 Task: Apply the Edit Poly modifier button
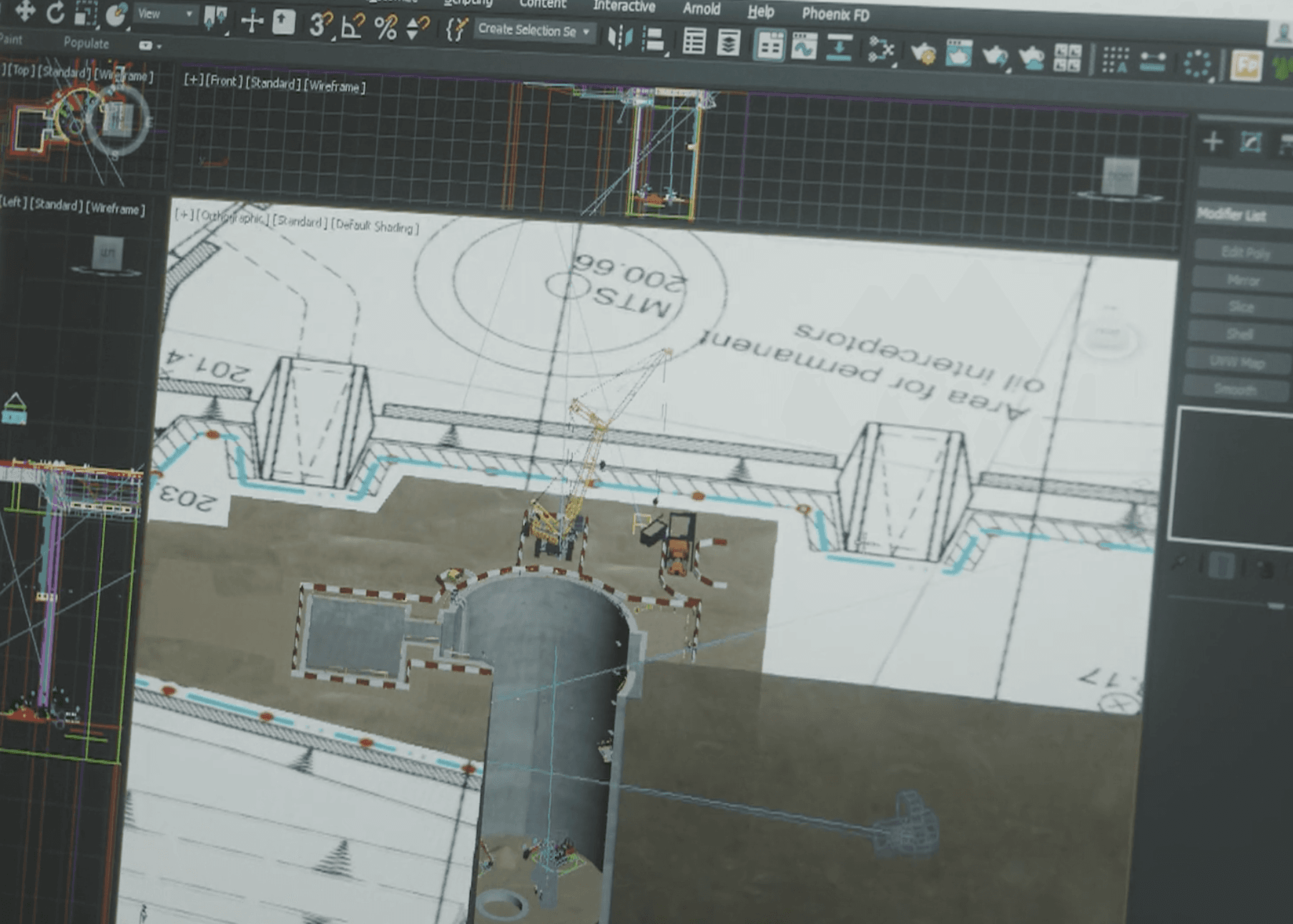pyautogui.click(x=1244, y=252)
